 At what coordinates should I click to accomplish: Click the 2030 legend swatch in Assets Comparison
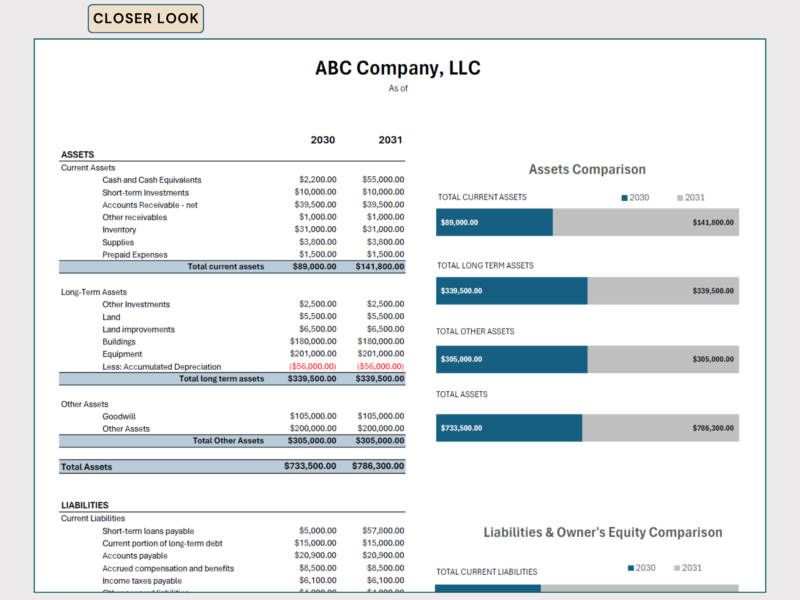624,198
